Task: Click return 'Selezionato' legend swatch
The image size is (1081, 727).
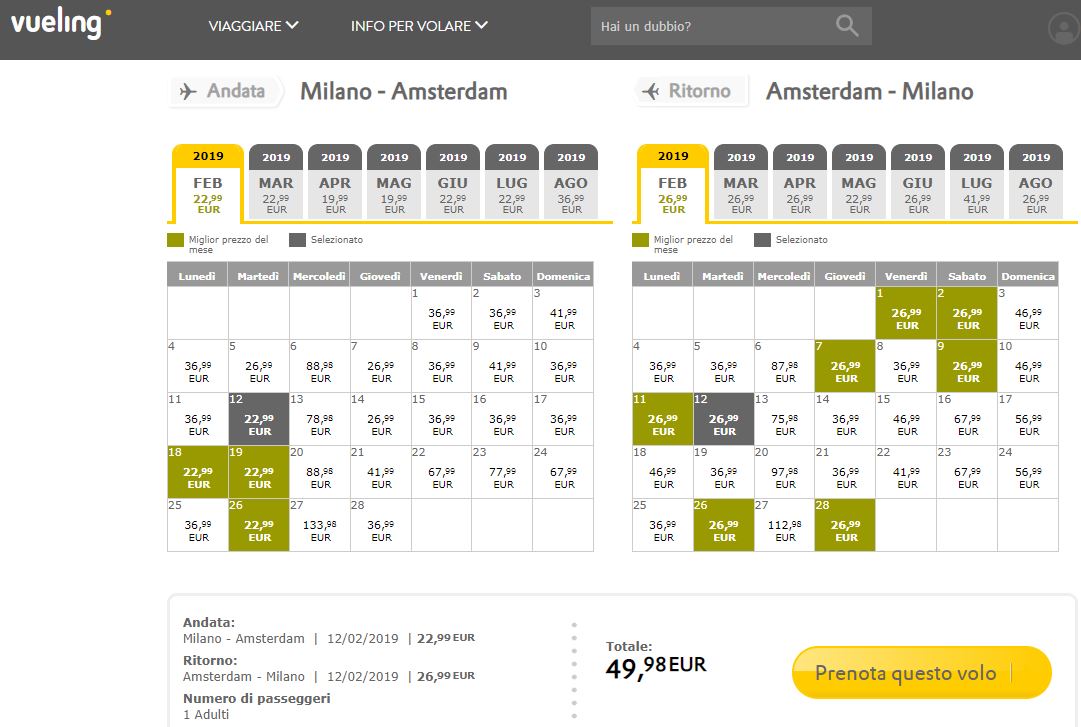Action: pyautogui.click(x=762, y=240)
